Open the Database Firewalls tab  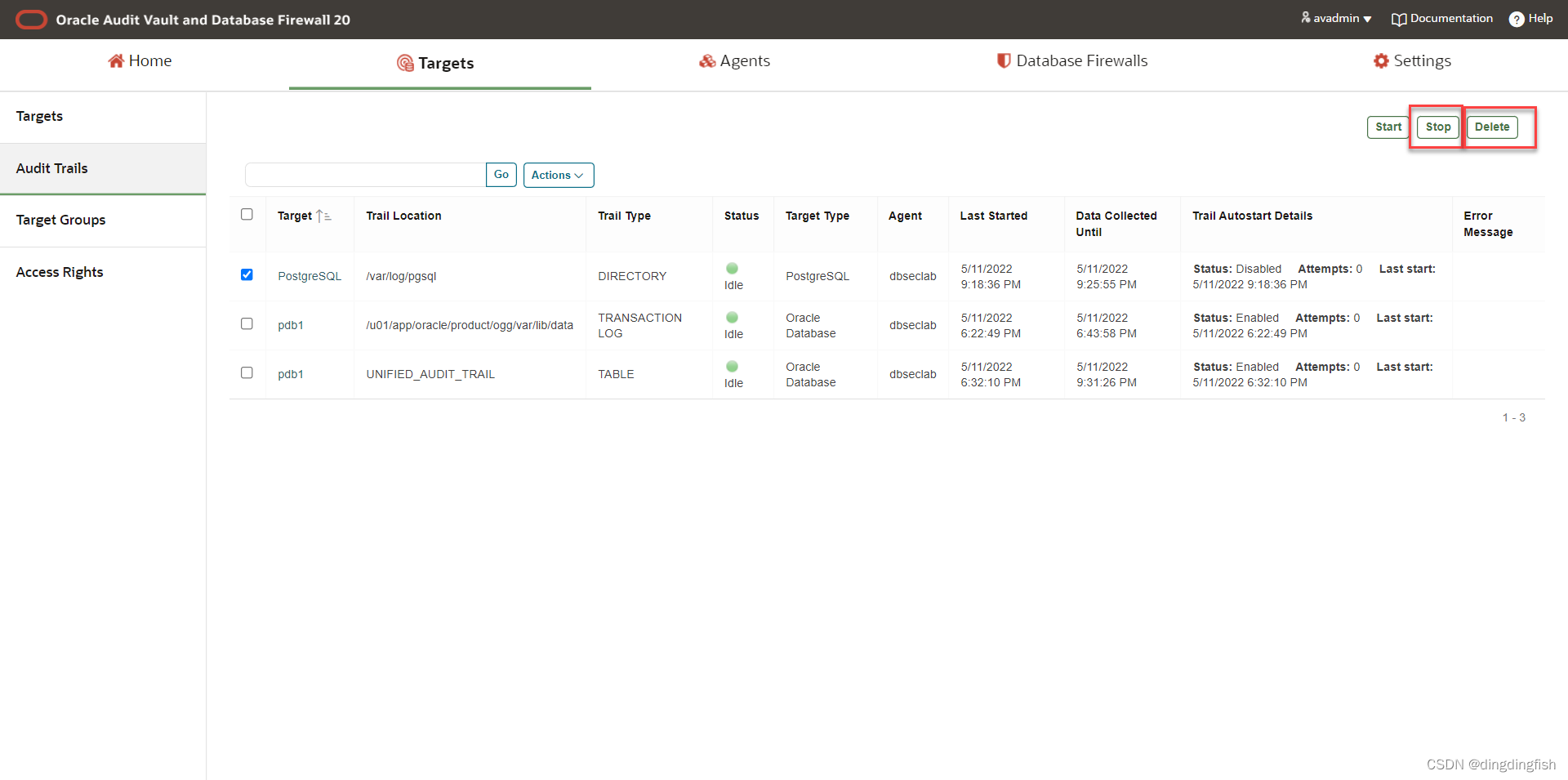coord(1072,61)
